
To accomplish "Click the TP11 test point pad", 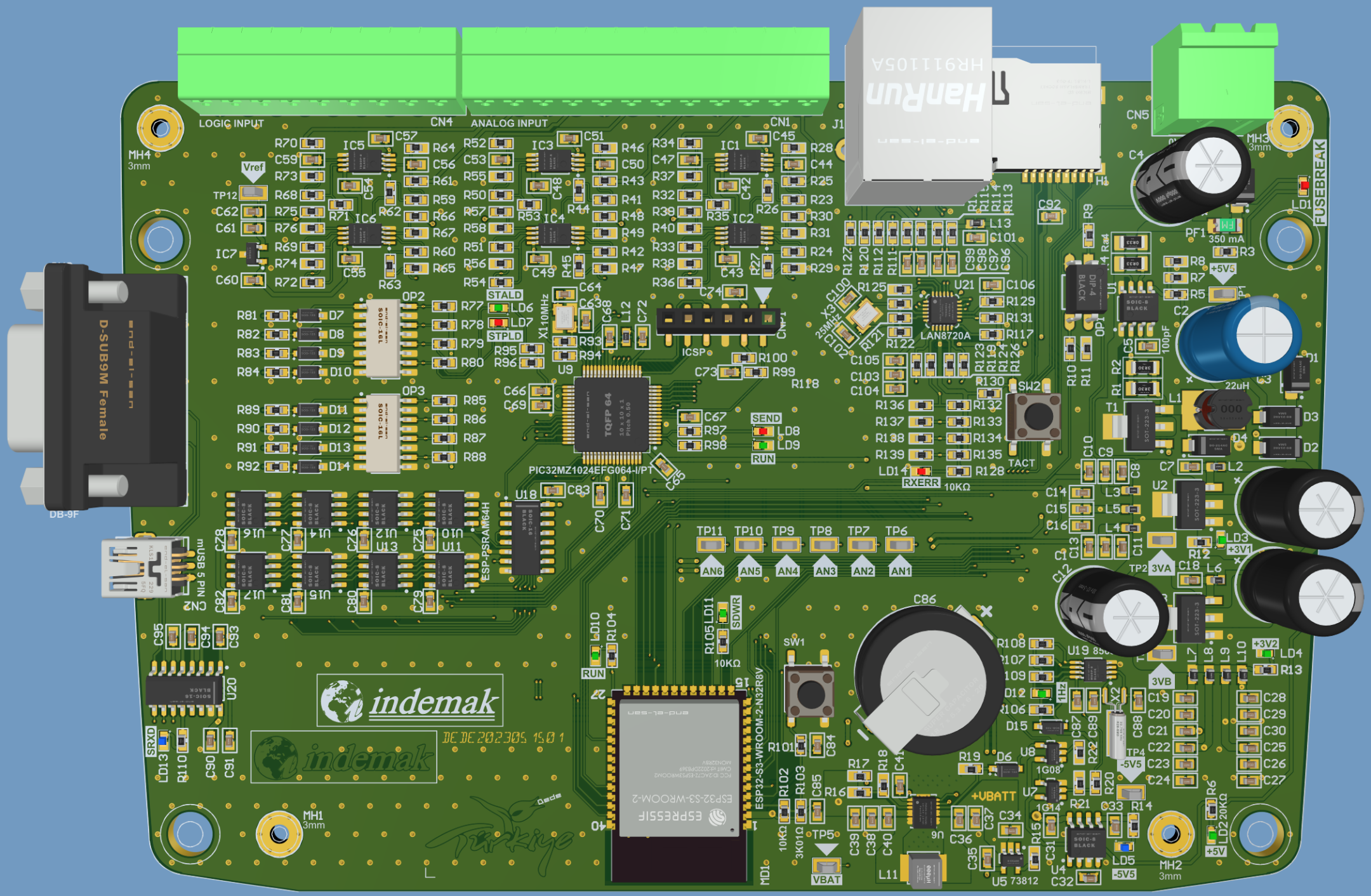I will click(711, 545).
